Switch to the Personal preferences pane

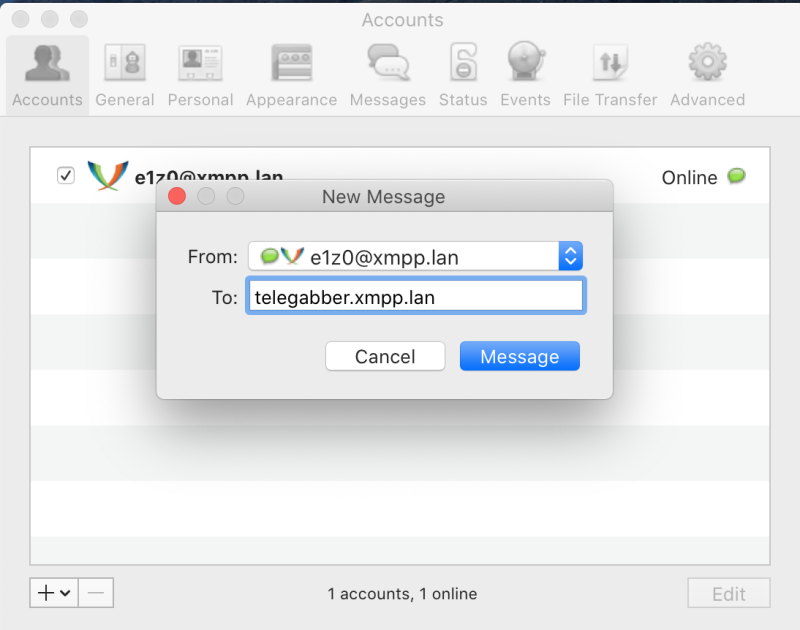pyautogui.click(x=201, y=76)
